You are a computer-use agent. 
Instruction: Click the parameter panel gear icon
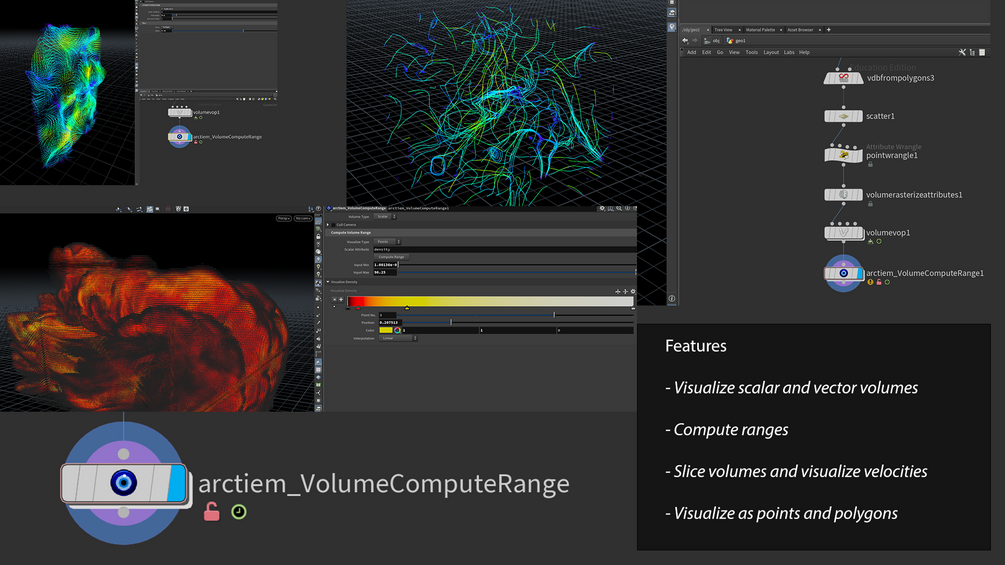point(602,209)
